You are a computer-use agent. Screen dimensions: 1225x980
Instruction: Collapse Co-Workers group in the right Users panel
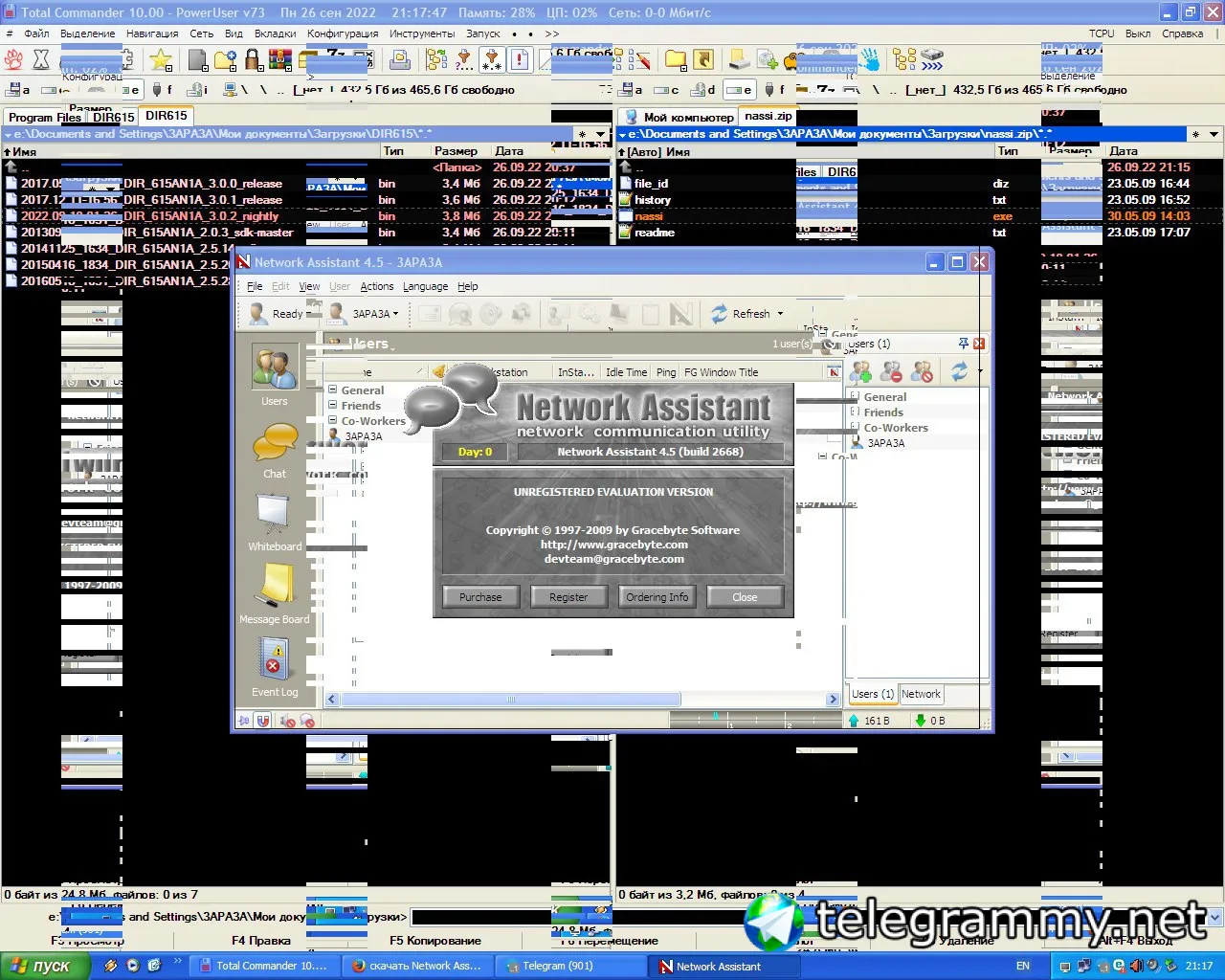point(855,427)
